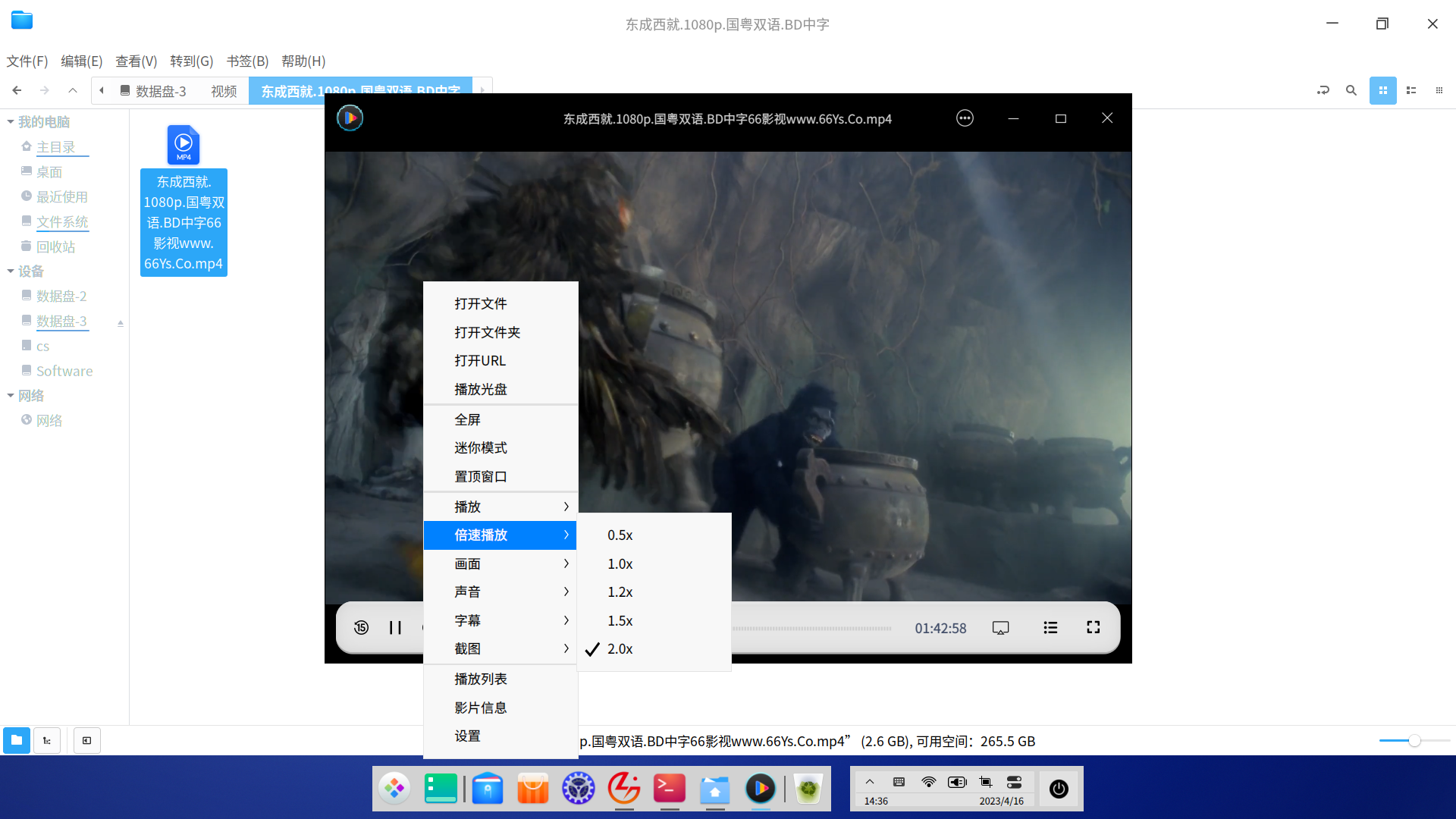Click the screen cast icon in player
This screenshot has width=1456, height=819.
[x=1000, y=628]
